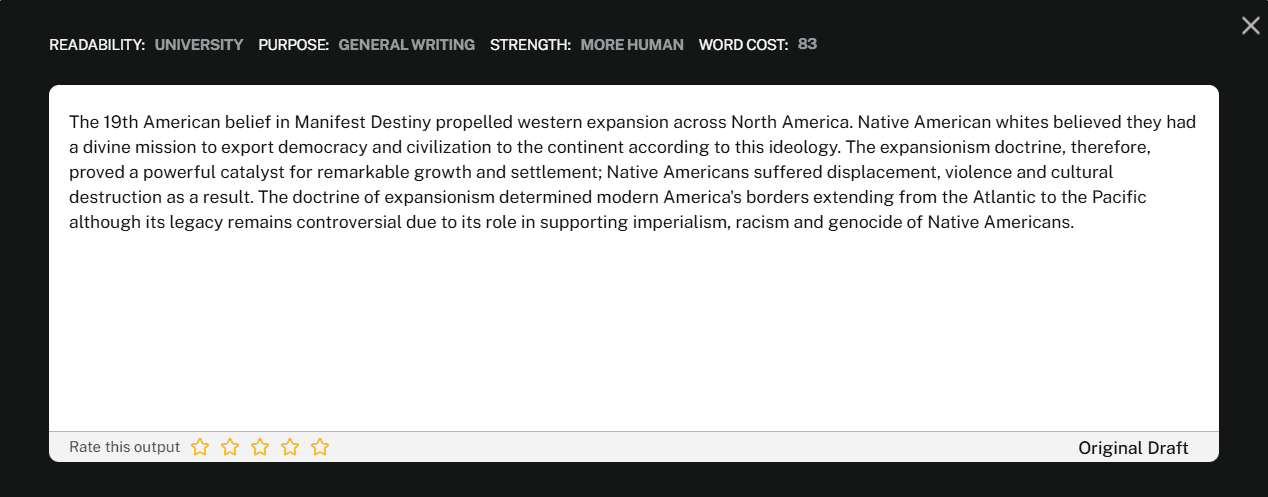
Task: Click the GENERAL WRITING purpose value
Action: pos(406,45)
